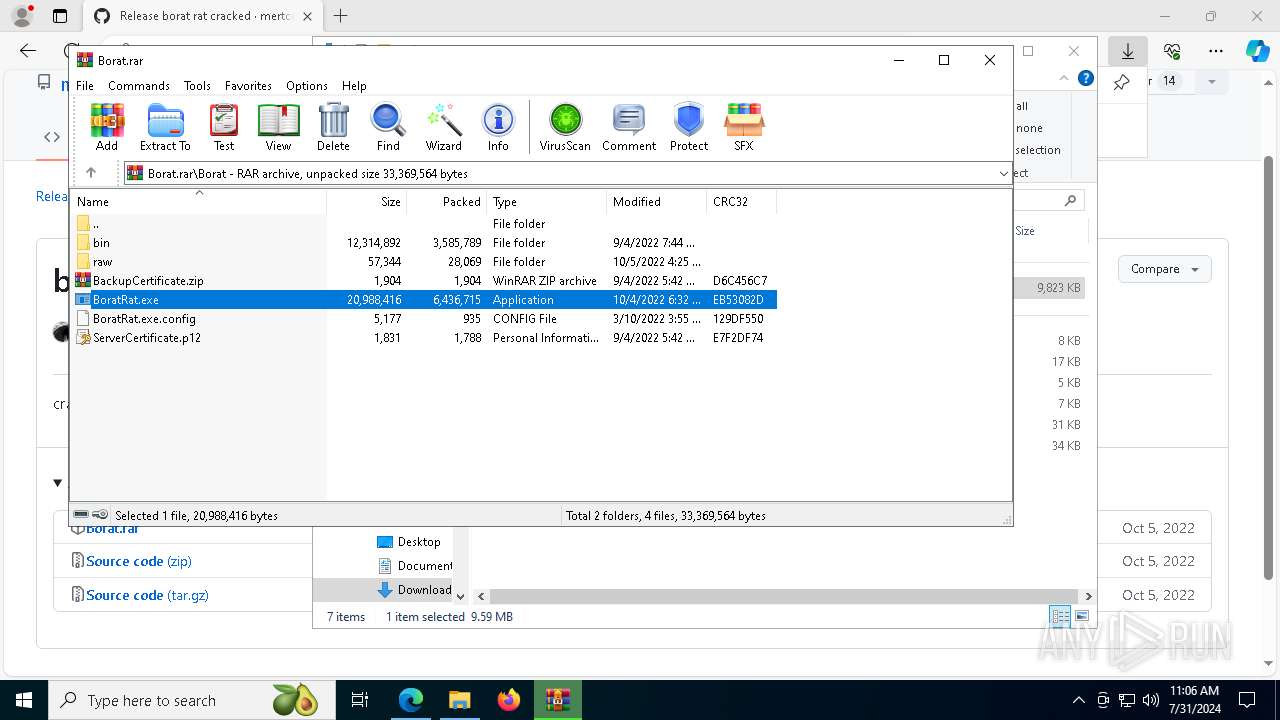Open Source code (zip) link
Screen dimensions: 1280x720
pyautogui.click(x=139, y=561)
